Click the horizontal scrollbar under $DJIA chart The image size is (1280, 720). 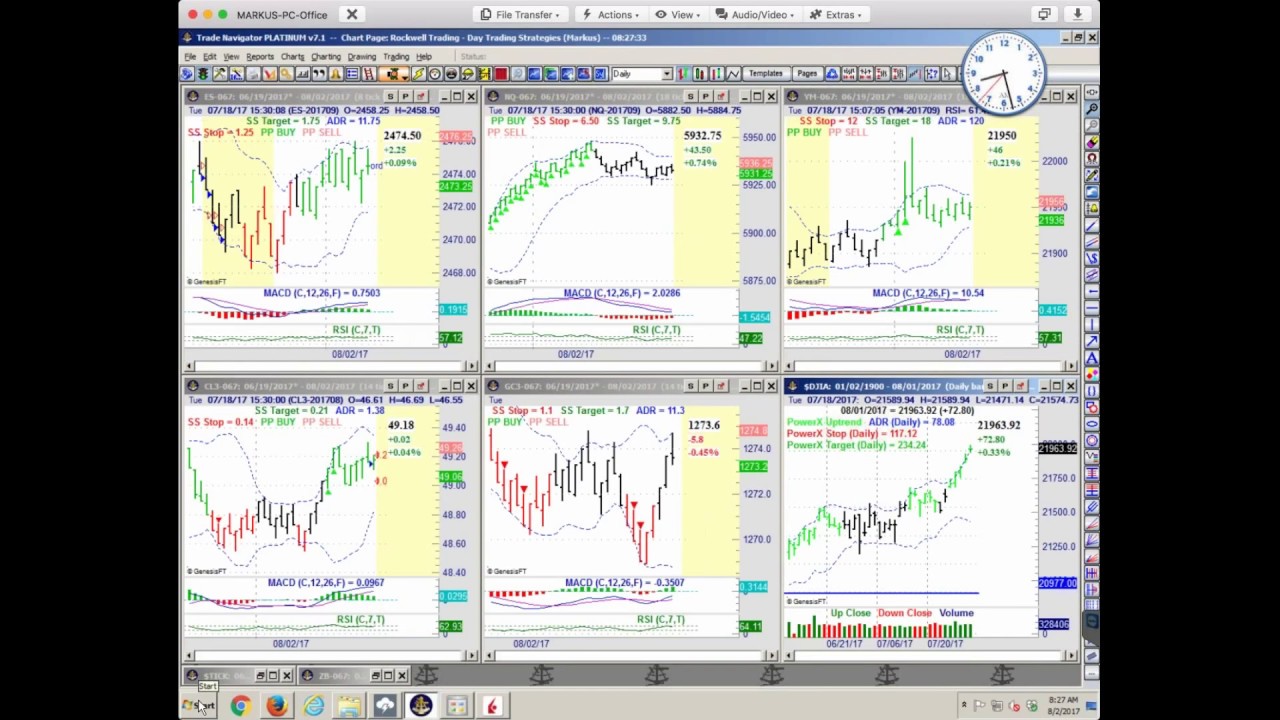[x=931, y=656]
